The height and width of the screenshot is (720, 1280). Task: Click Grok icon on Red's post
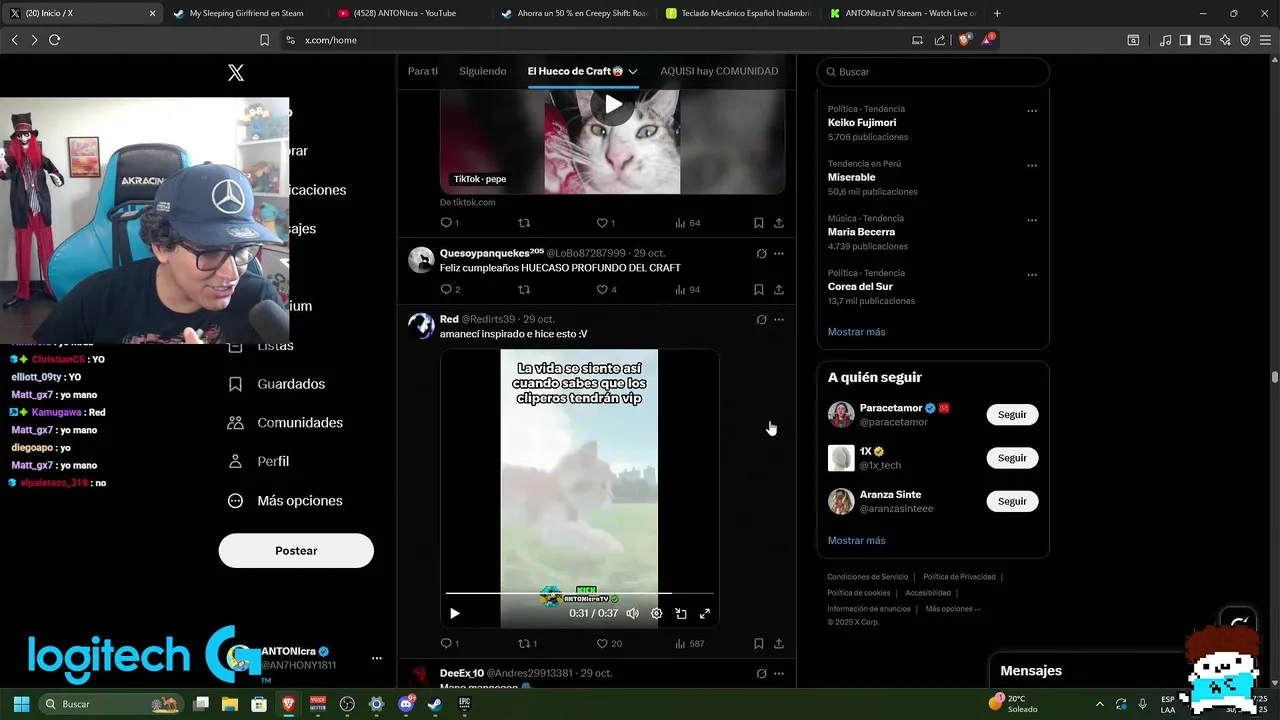tap(761, 320)
